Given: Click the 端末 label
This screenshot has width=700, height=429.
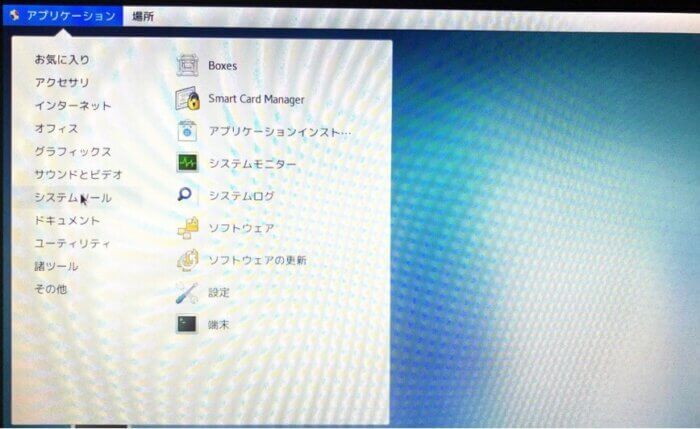Looking at the screenshot, I should 219,325.
